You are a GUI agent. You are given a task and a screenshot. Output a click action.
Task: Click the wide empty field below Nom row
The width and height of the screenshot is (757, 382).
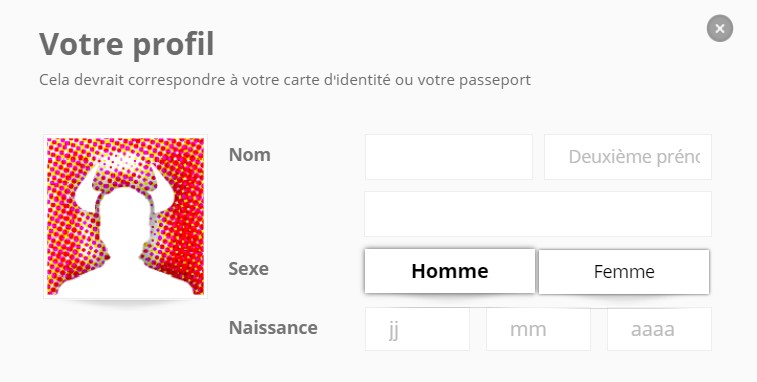pyautogui.click(x=538, y=214)
